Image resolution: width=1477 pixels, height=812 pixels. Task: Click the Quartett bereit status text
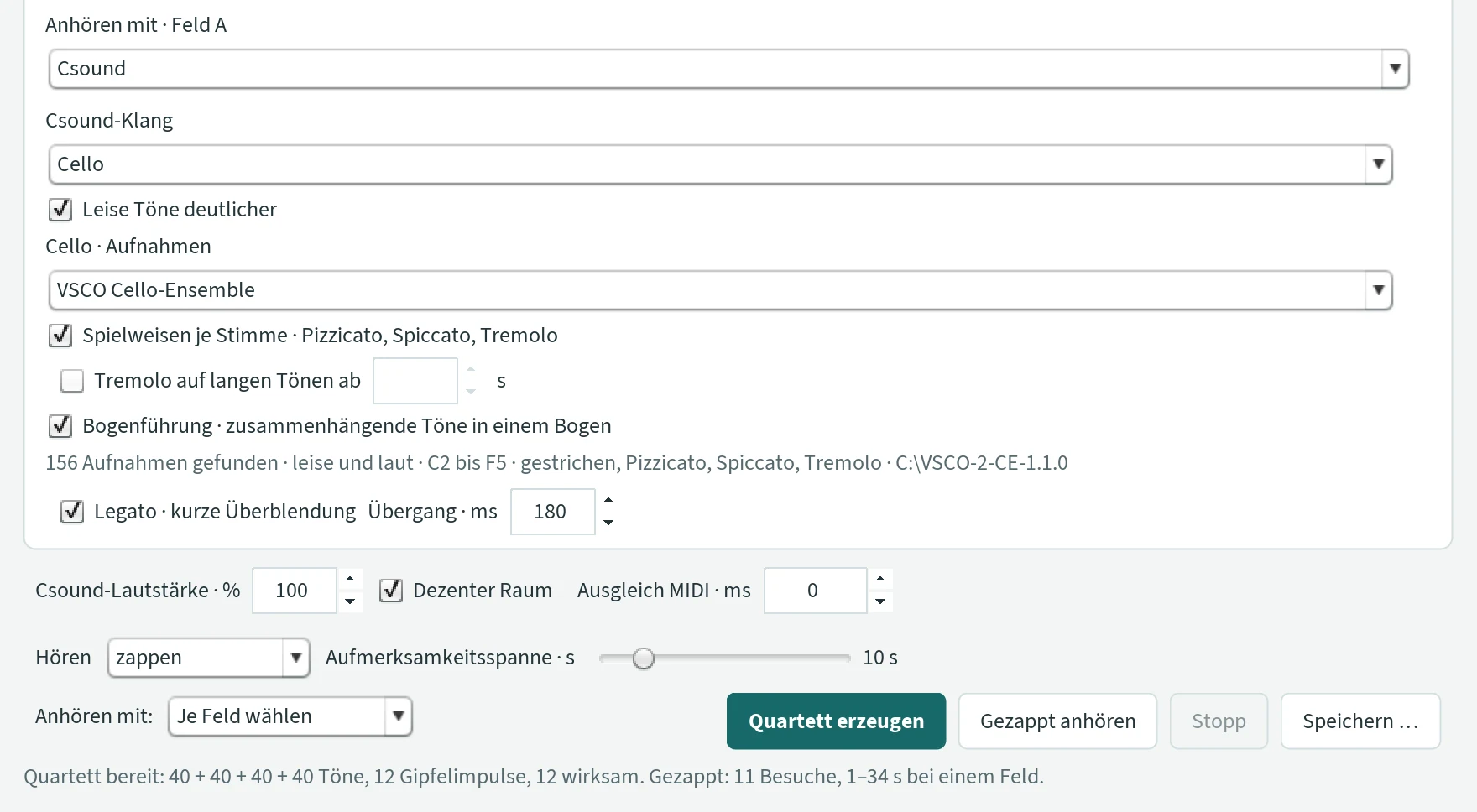click(x=534, y=777)
